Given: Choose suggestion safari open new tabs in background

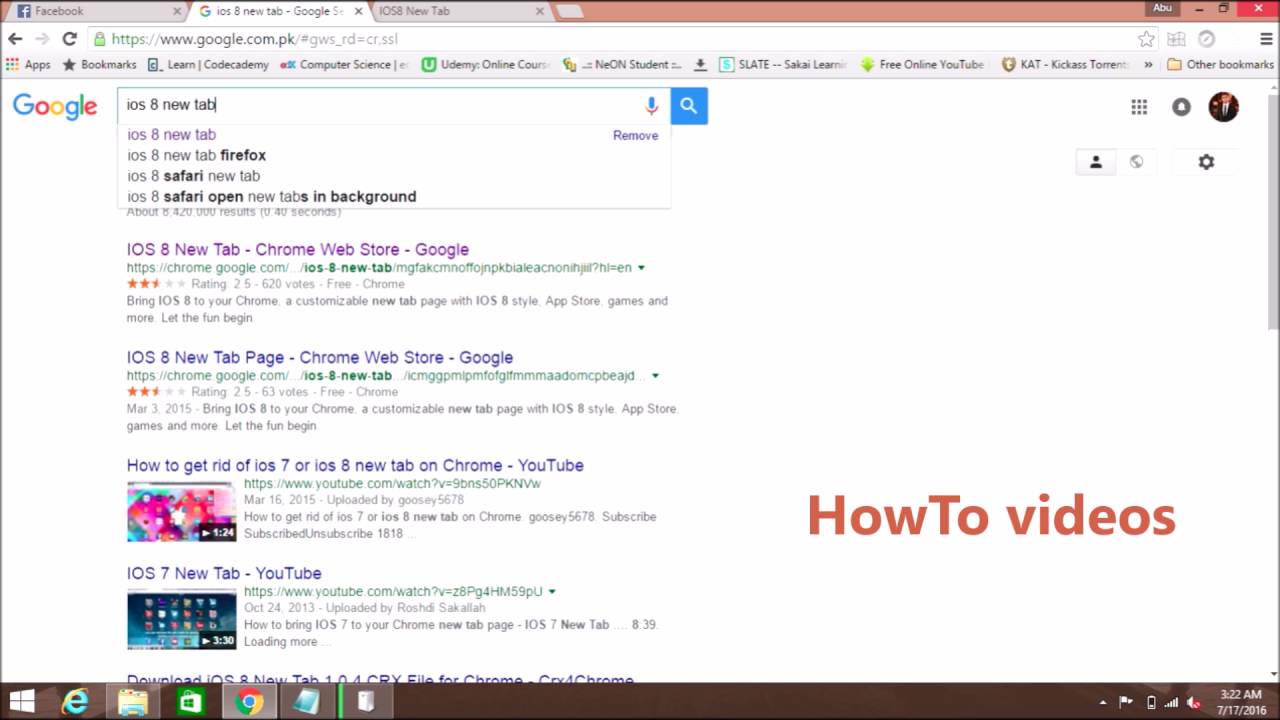Looking at the screenshot, I should [x=271, y=196].
